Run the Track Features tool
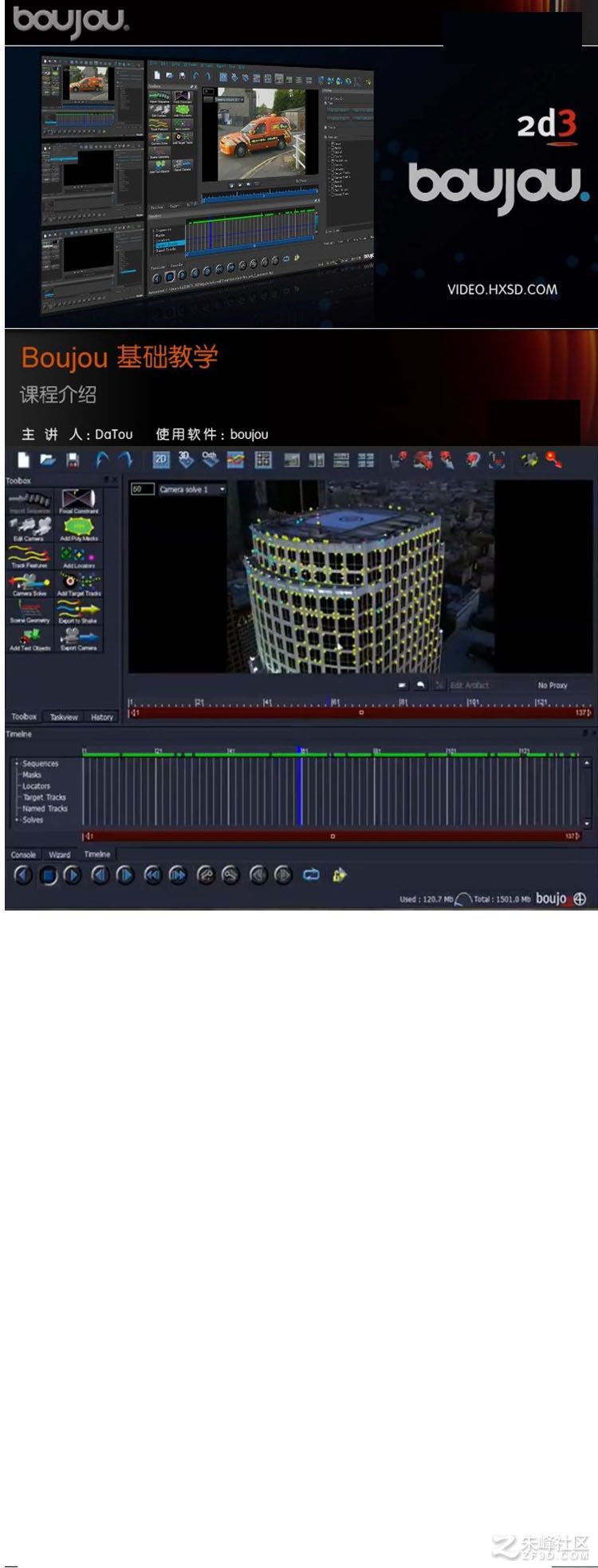 [30, 557]
